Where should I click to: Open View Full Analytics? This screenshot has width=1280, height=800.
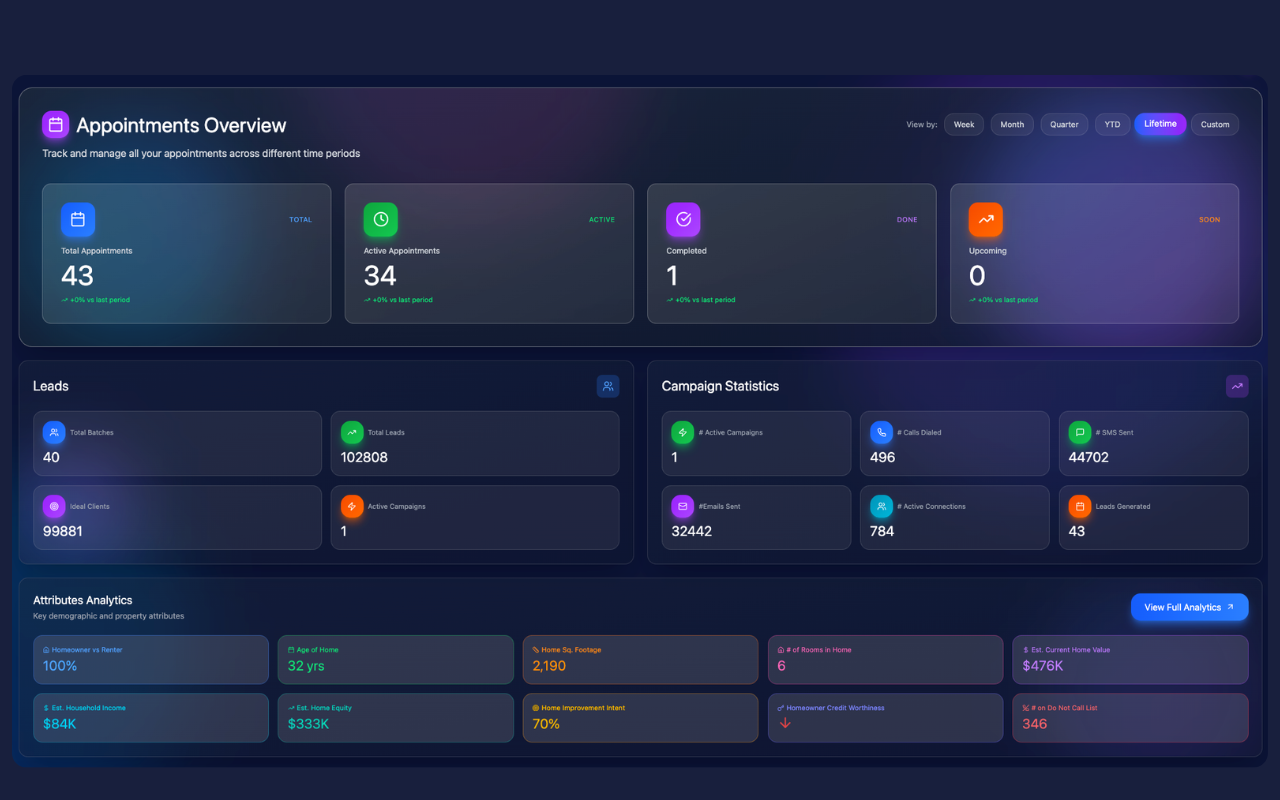[x=1190, y=607]
